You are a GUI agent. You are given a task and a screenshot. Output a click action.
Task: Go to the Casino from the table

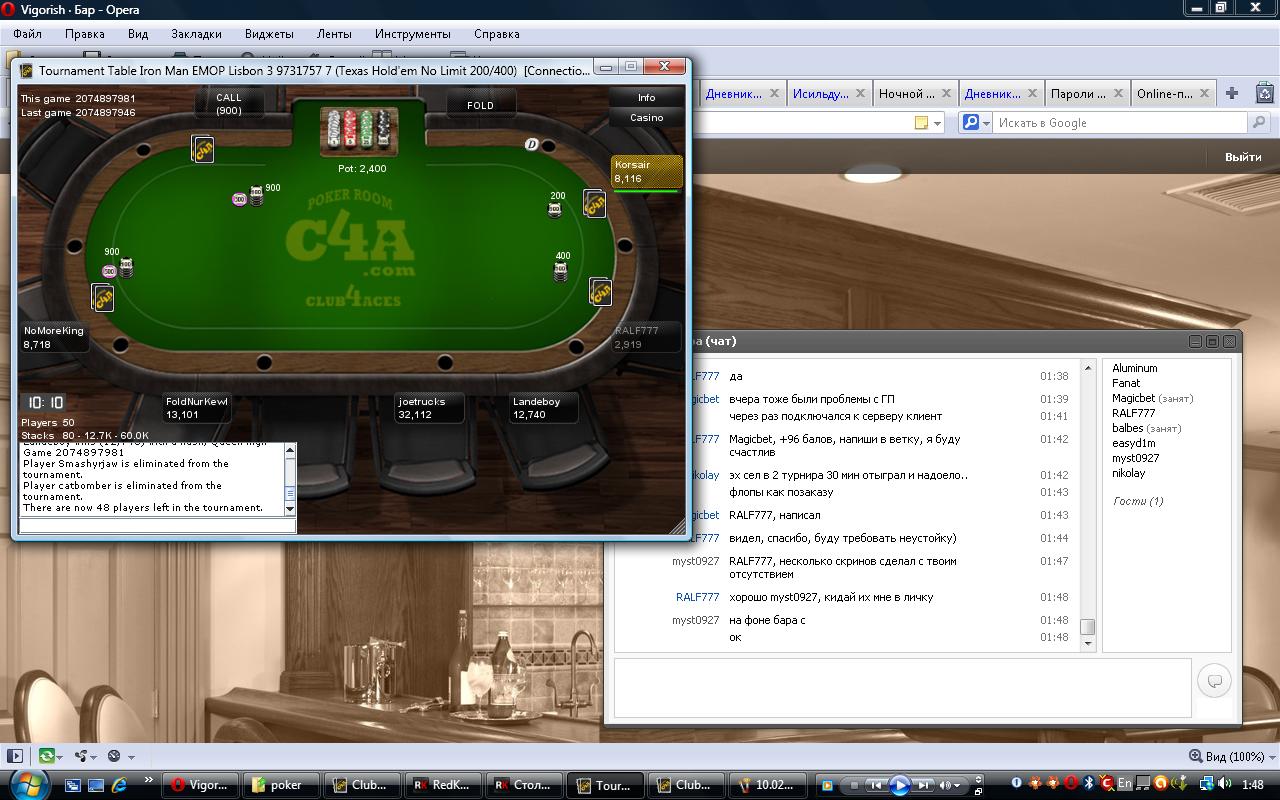(647, 117)
